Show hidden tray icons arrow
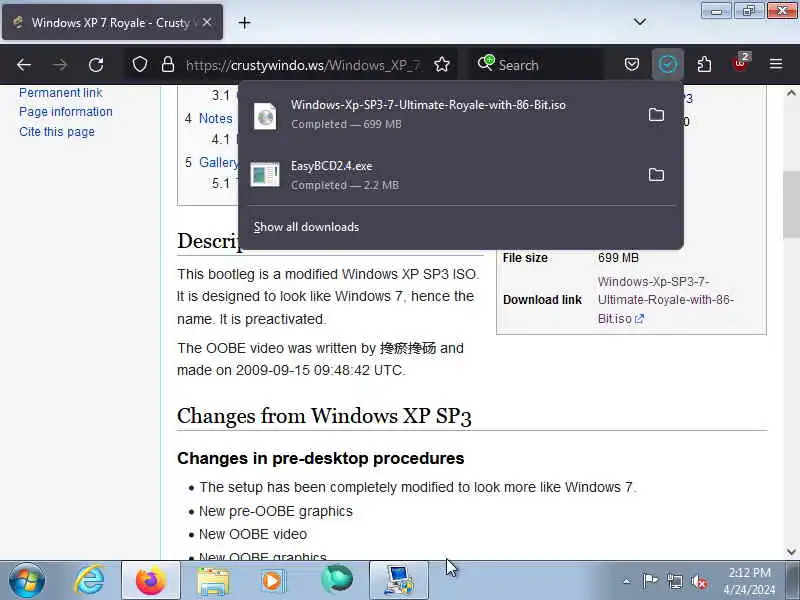 coord(627,581)
